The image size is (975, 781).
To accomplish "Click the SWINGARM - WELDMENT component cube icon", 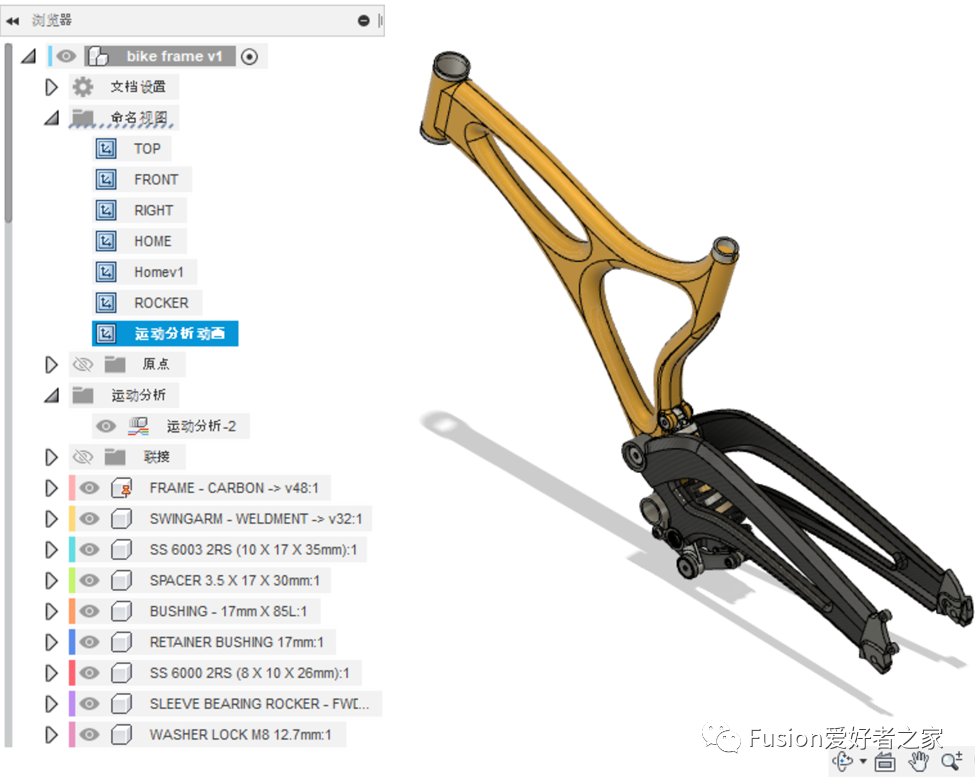I will [121, 519].
